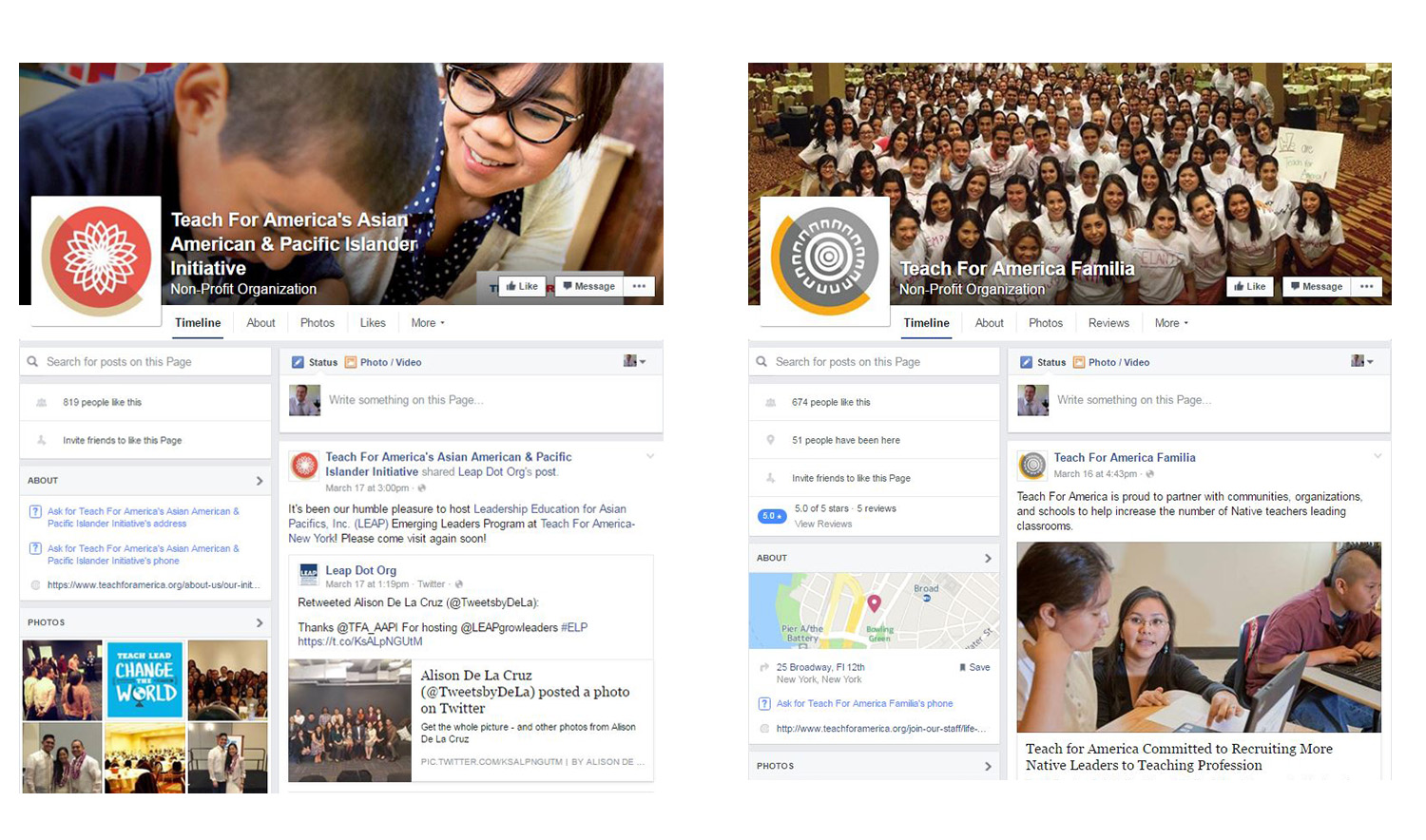Viewport: 1426px width, 840px height.
Task: Open Likes tab on AAPI Initiative page
Action: [373, 323]
